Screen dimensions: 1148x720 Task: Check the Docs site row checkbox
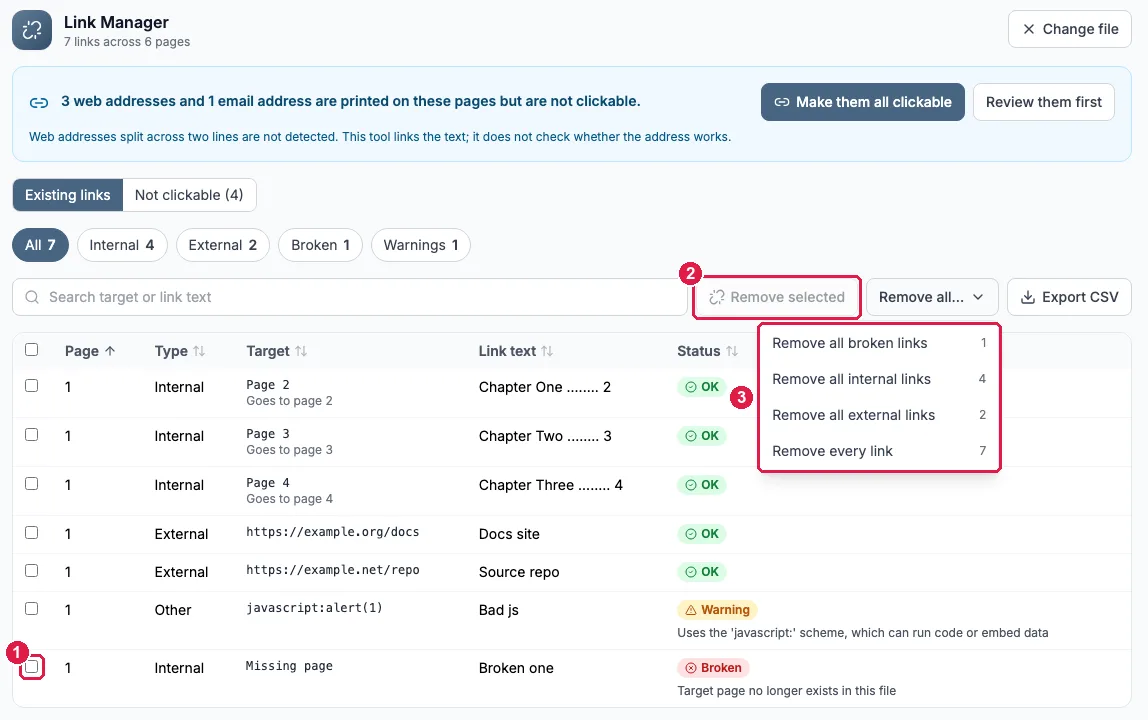31,532
